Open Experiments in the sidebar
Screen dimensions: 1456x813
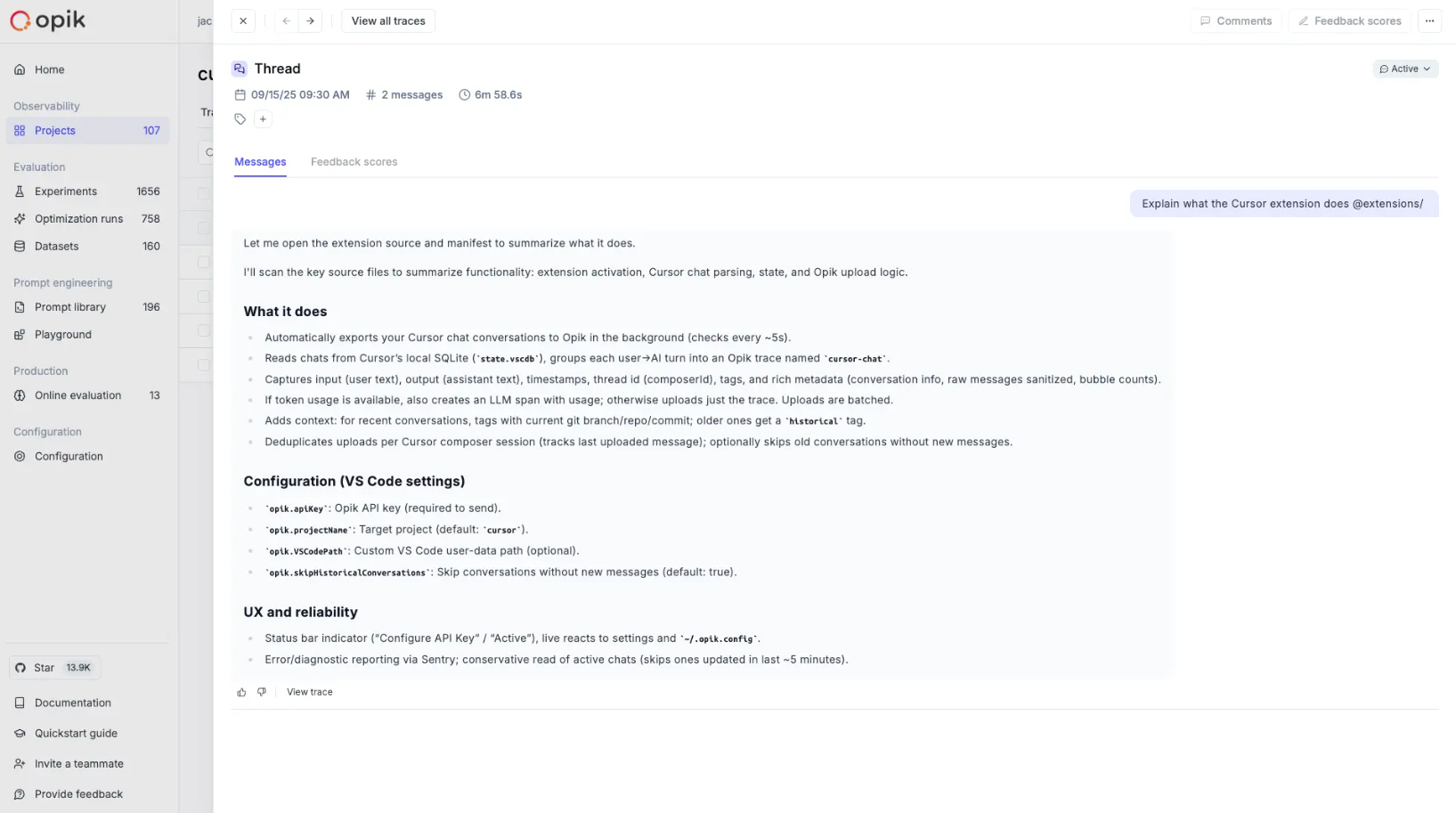[x=66, y=191]
